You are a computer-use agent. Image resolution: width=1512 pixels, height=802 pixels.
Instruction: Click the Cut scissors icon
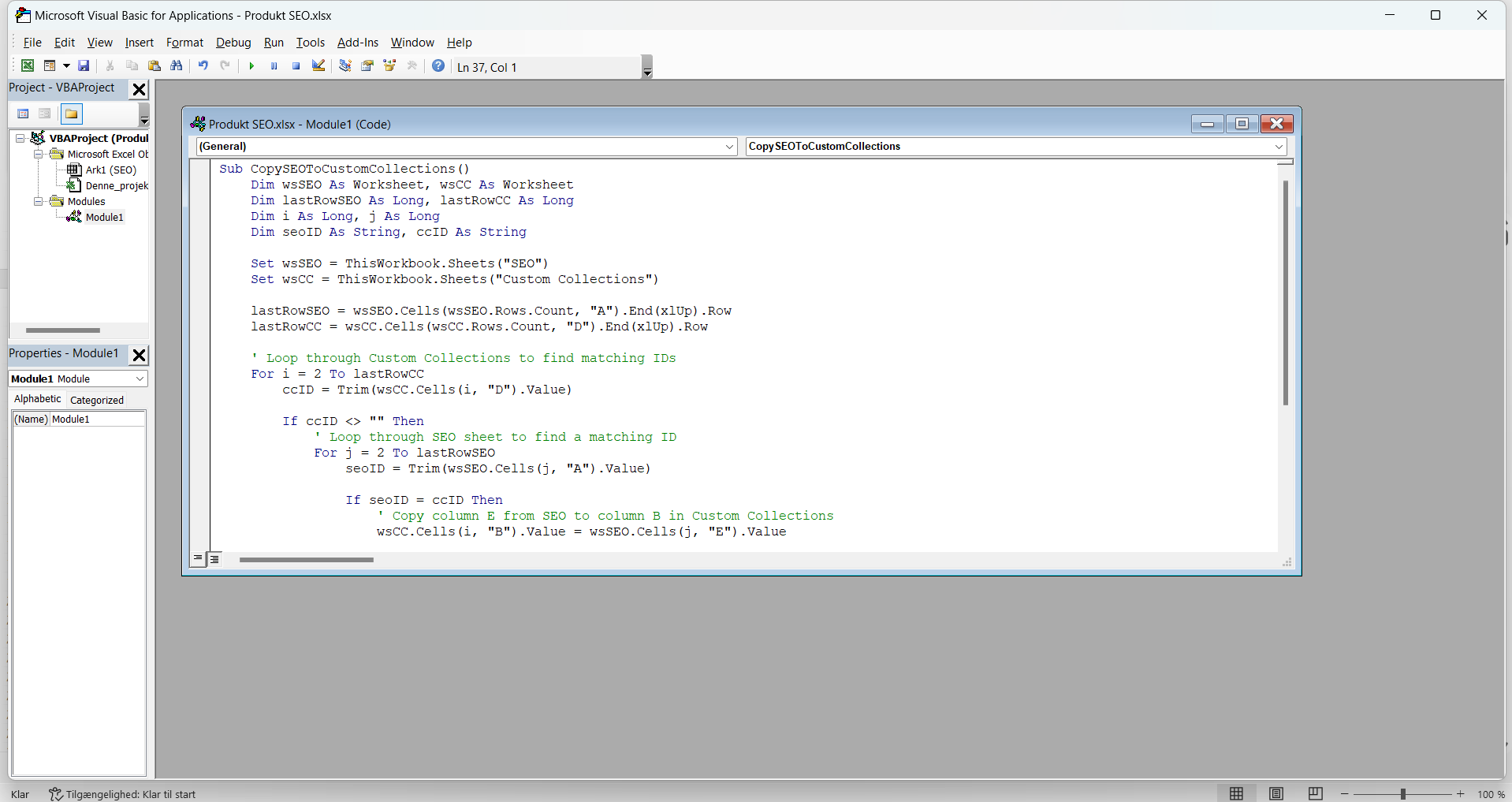click(110, 66)
